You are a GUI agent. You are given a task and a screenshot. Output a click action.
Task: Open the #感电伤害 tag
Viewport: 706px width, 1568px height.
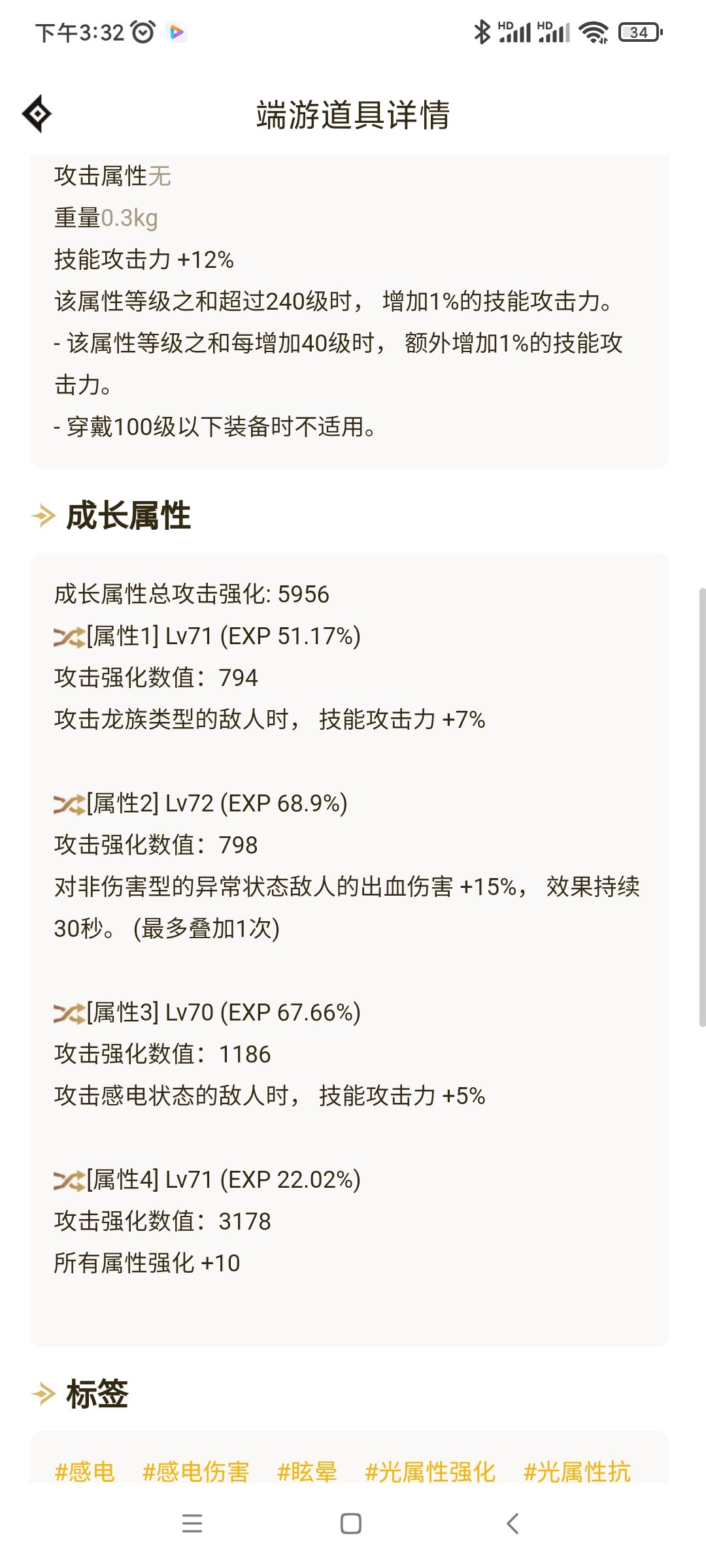click(196, 1472)
